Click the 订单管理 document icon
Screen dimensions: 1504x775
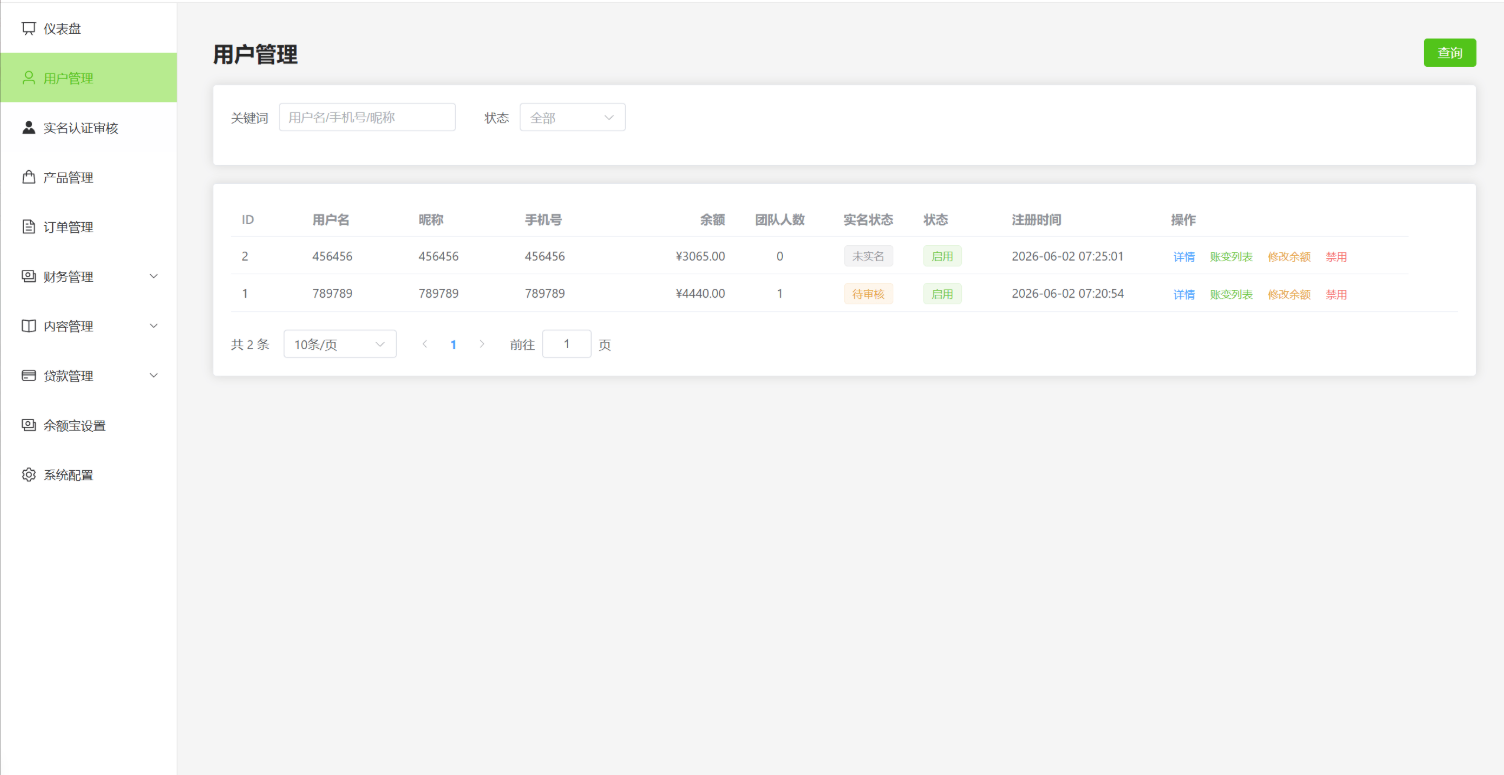[29, 227]
